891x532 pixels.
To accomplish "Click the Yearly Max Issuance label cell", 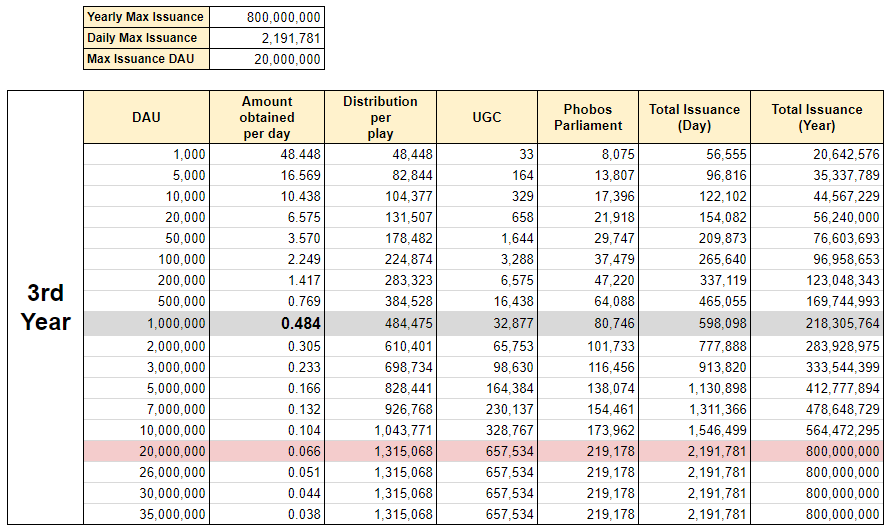I will 145,17.
